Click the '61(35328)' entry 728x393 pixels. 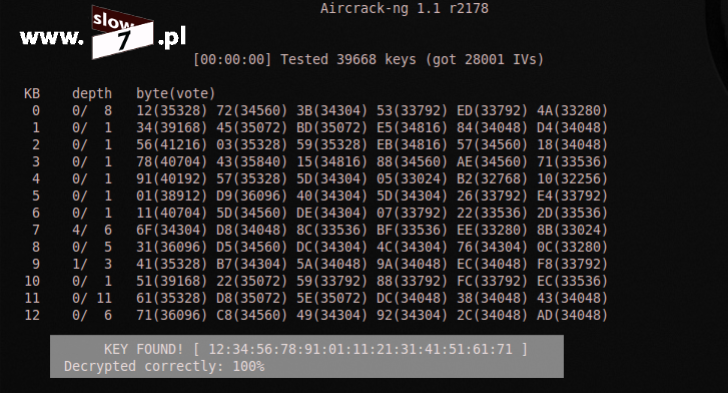pos(172,298)
